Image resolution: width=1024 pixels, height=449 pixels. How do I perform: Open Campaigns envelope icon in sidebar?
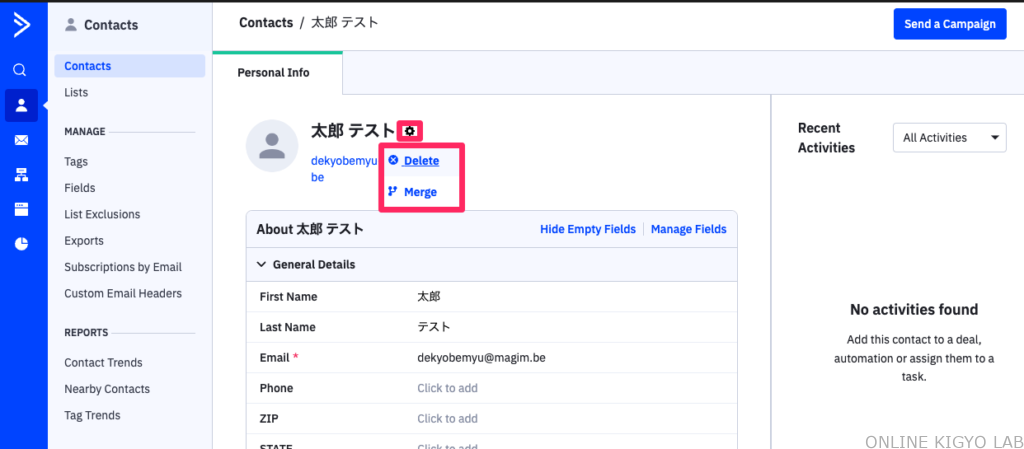pyautogui.click(x=21, y=140)
